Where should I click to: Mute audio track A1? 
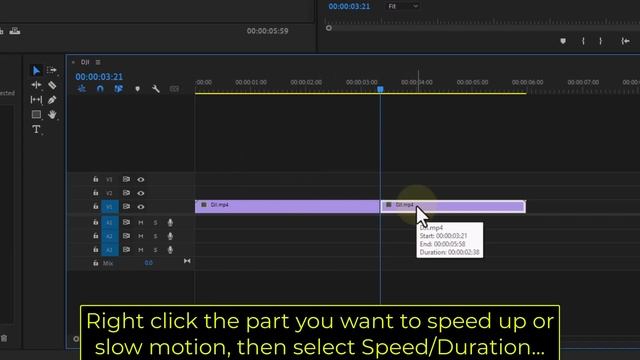pyautogui.click(x=140, y=222)
